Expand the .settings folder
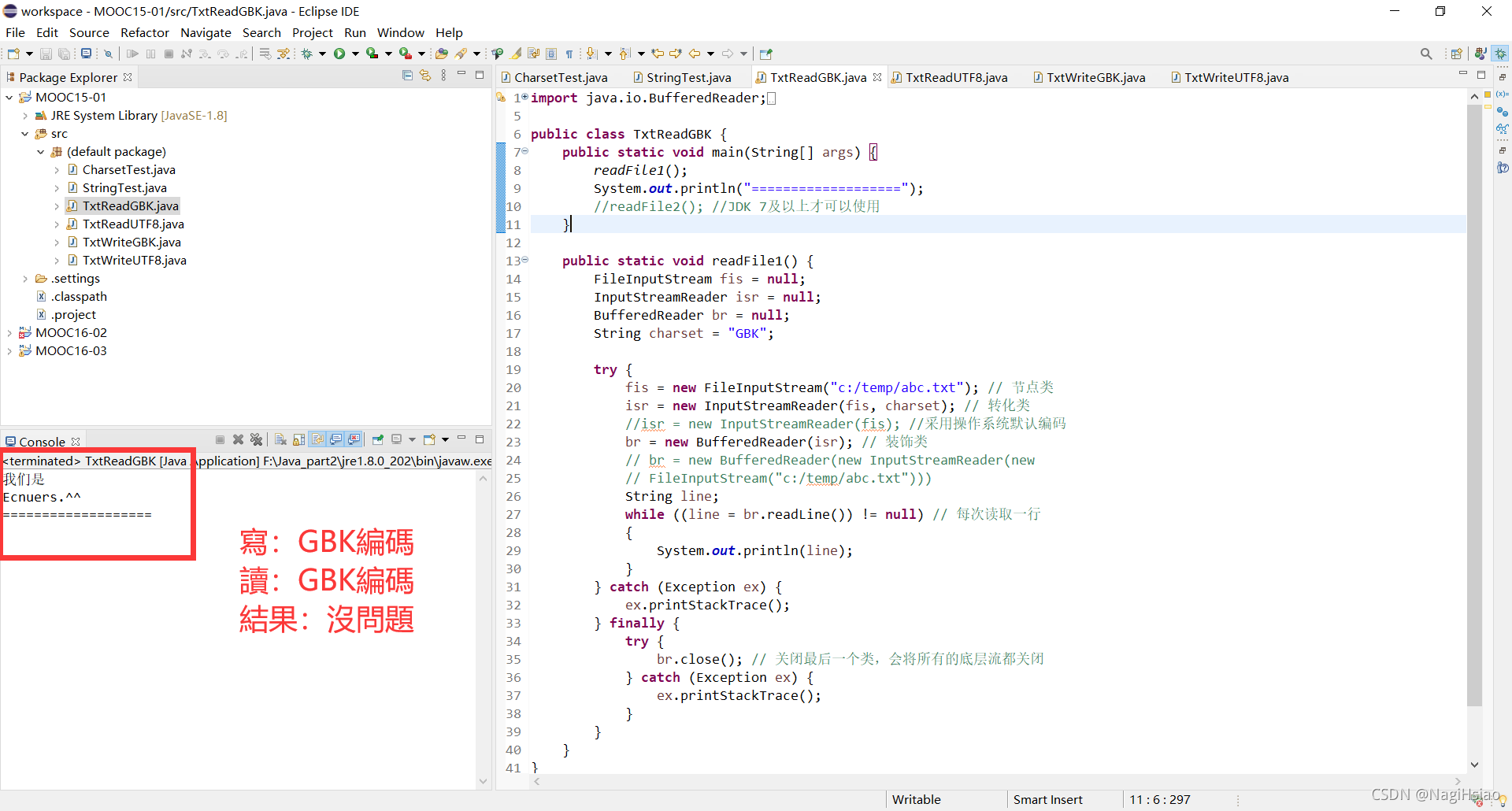 (25, 279)
